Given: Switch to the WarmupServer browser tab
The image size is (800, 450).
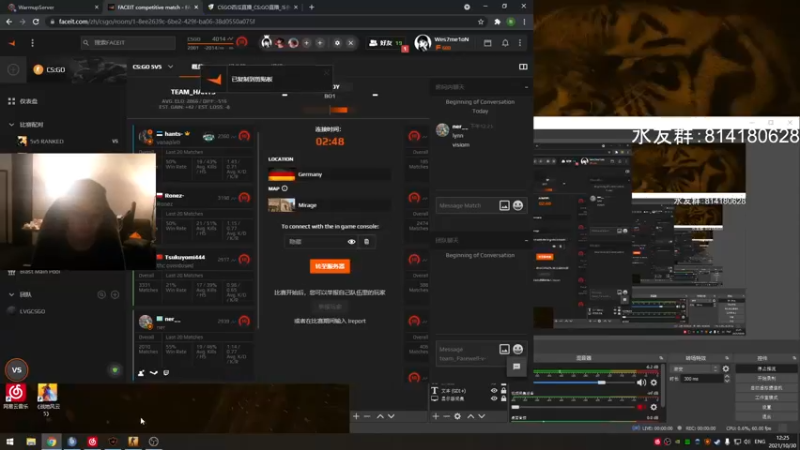Looking at the screenshot, I should (52, 7).
